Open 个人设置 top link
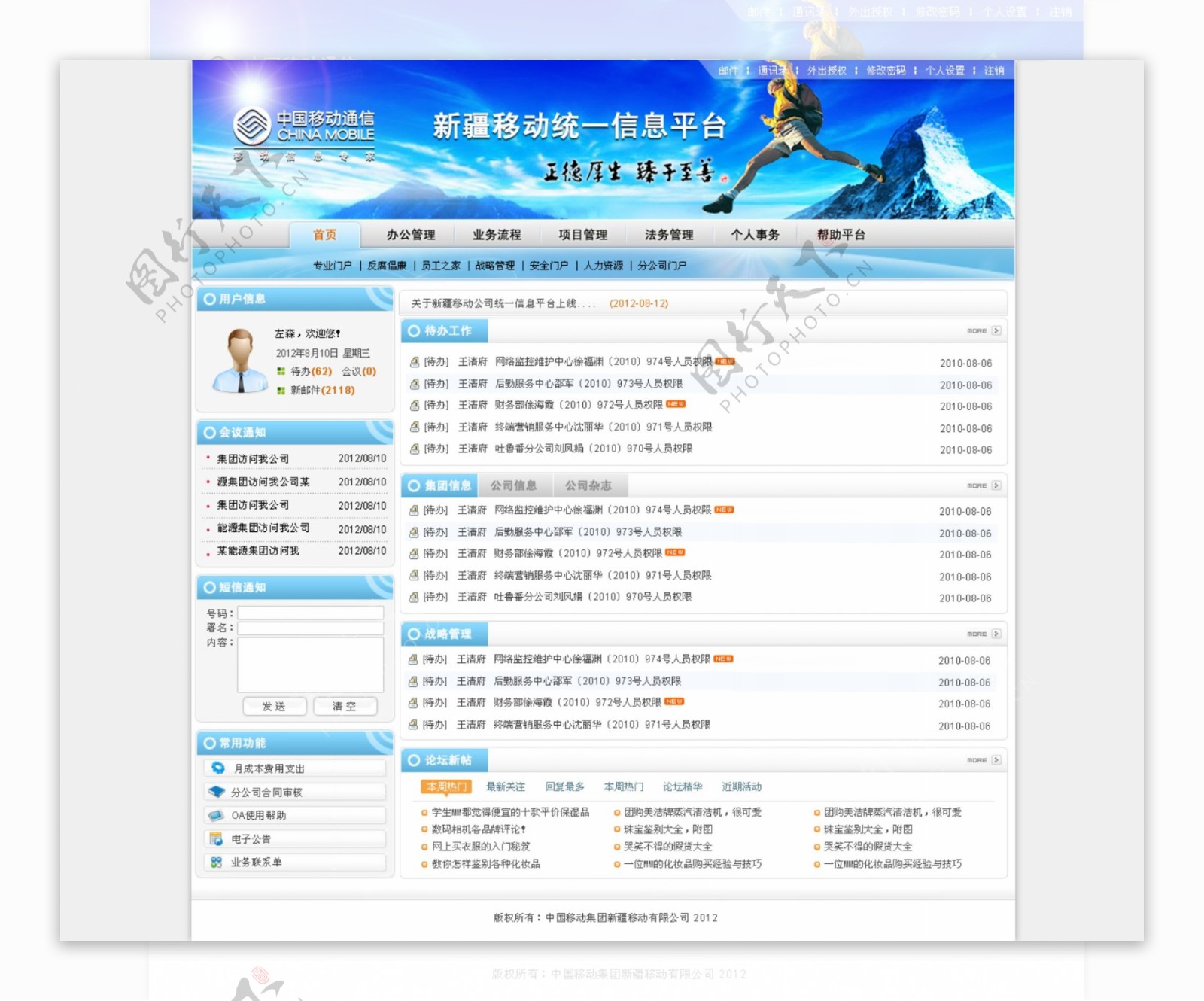1204x1001 pixels. 945,71
